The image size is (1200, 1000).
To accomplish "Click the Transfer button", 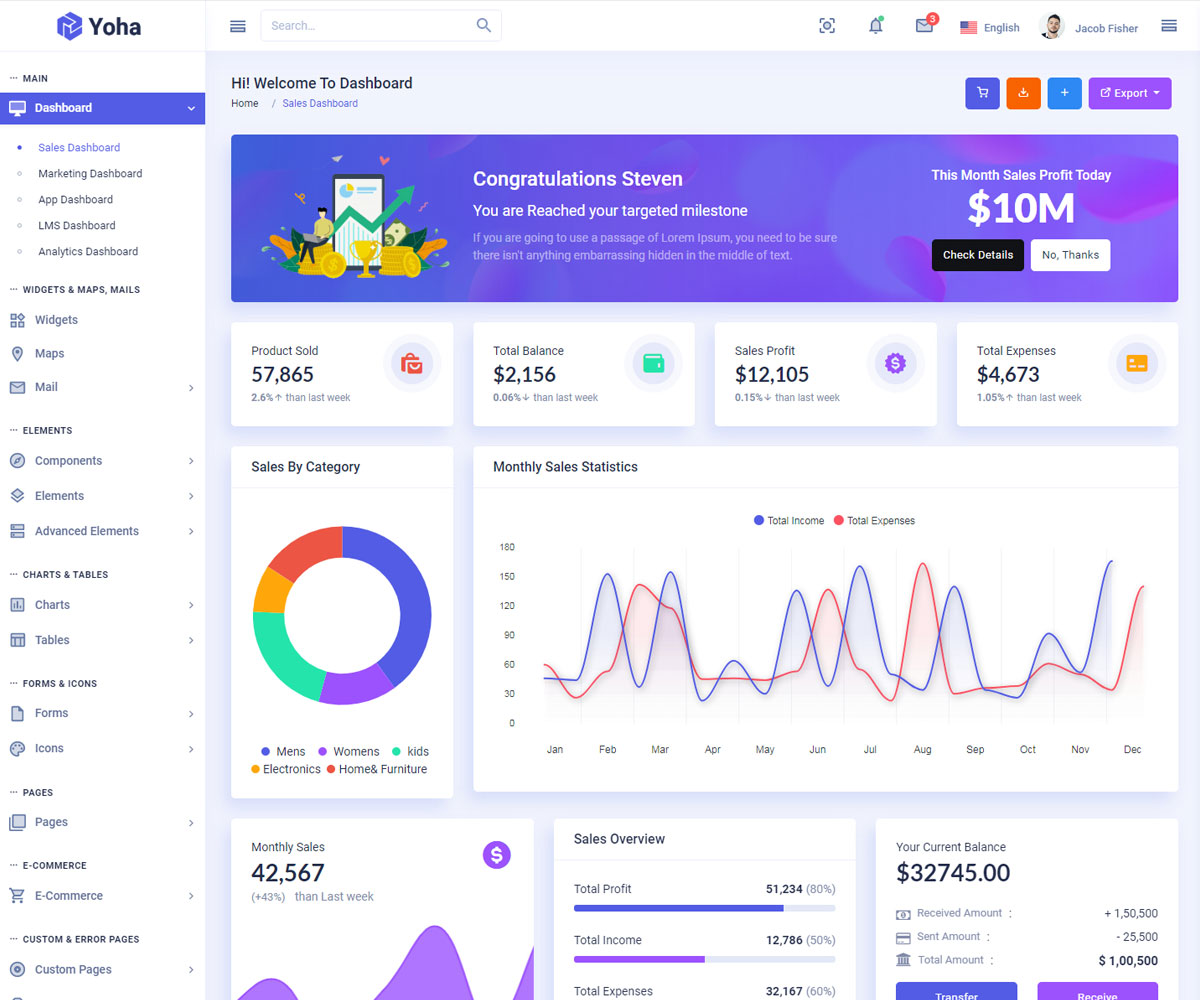I will [x=956, y=991].
